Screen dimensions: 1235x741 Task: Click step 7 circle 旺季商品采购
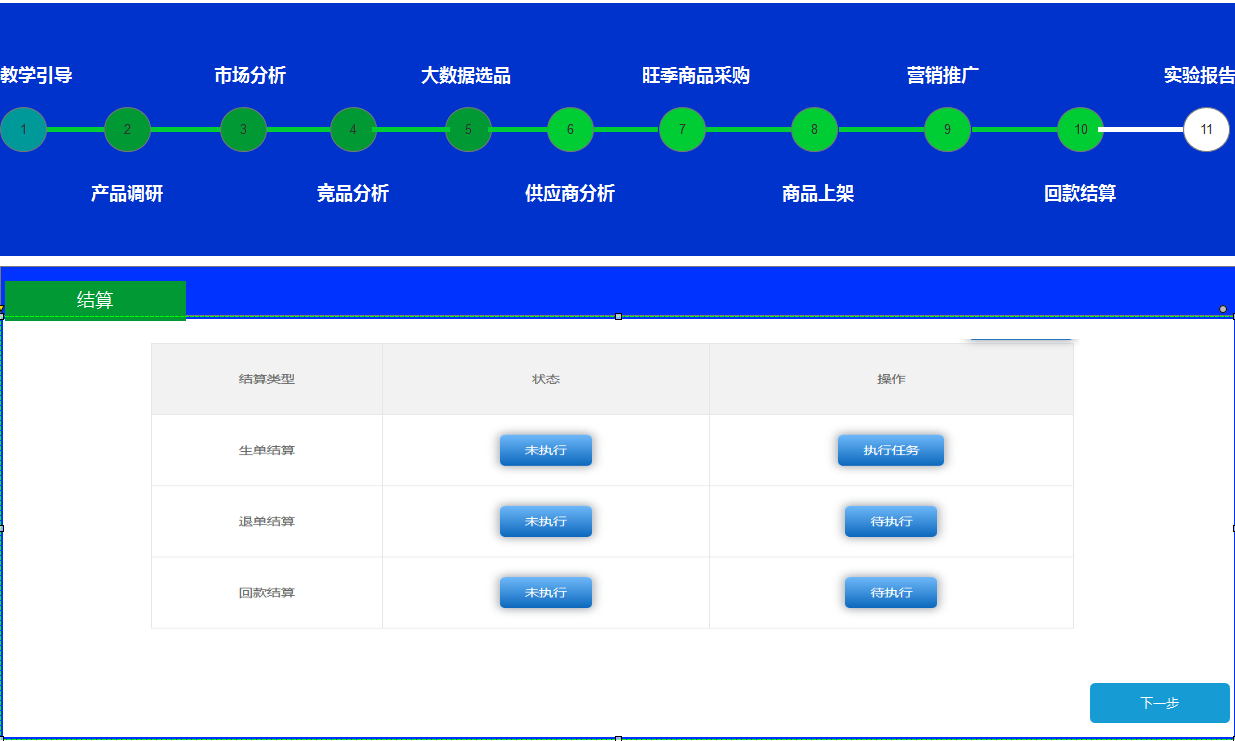tap(682, 129)
